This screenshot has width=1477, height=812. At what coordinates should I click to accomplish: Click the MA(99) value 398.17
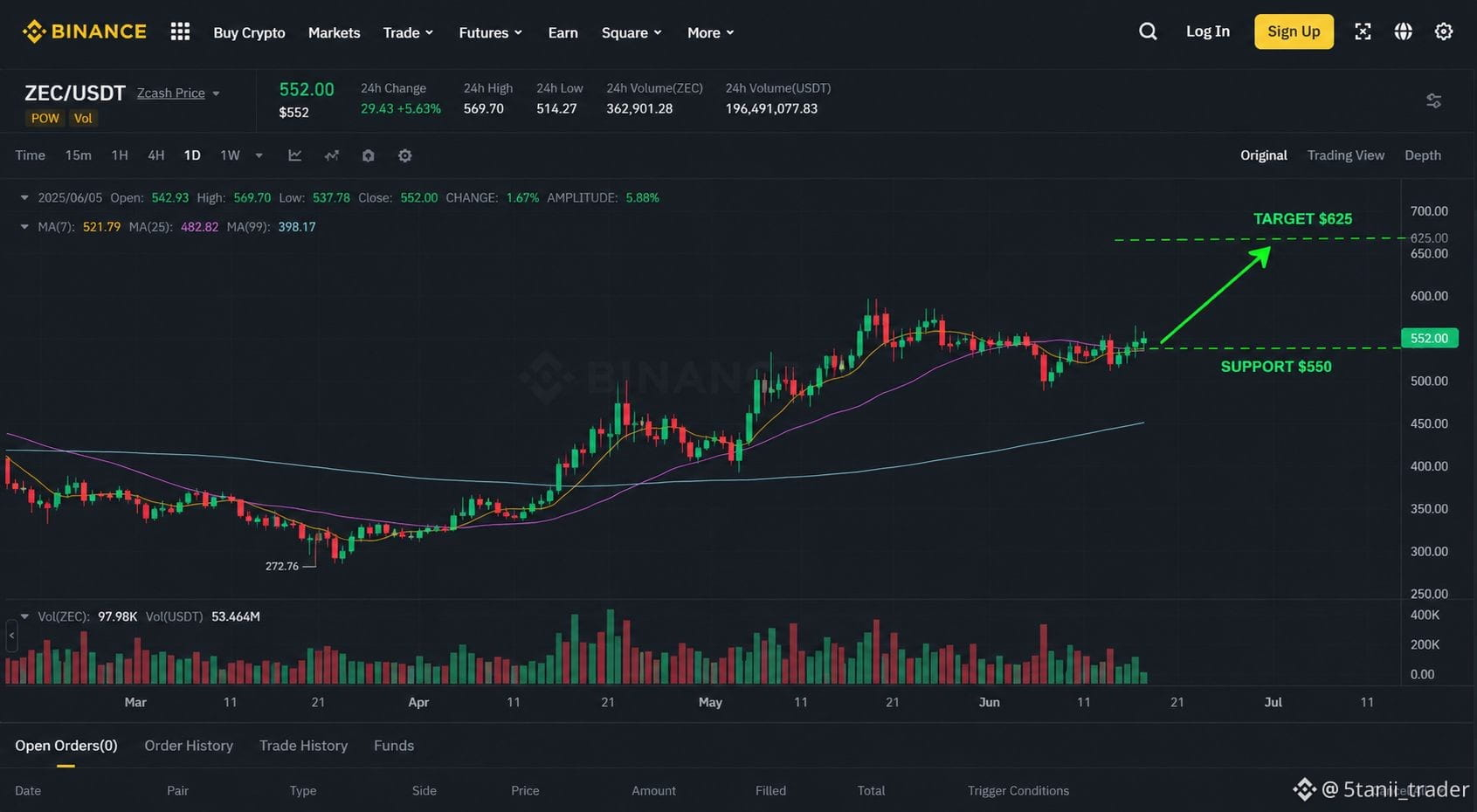pyautogui.click(x=297, y=227)
